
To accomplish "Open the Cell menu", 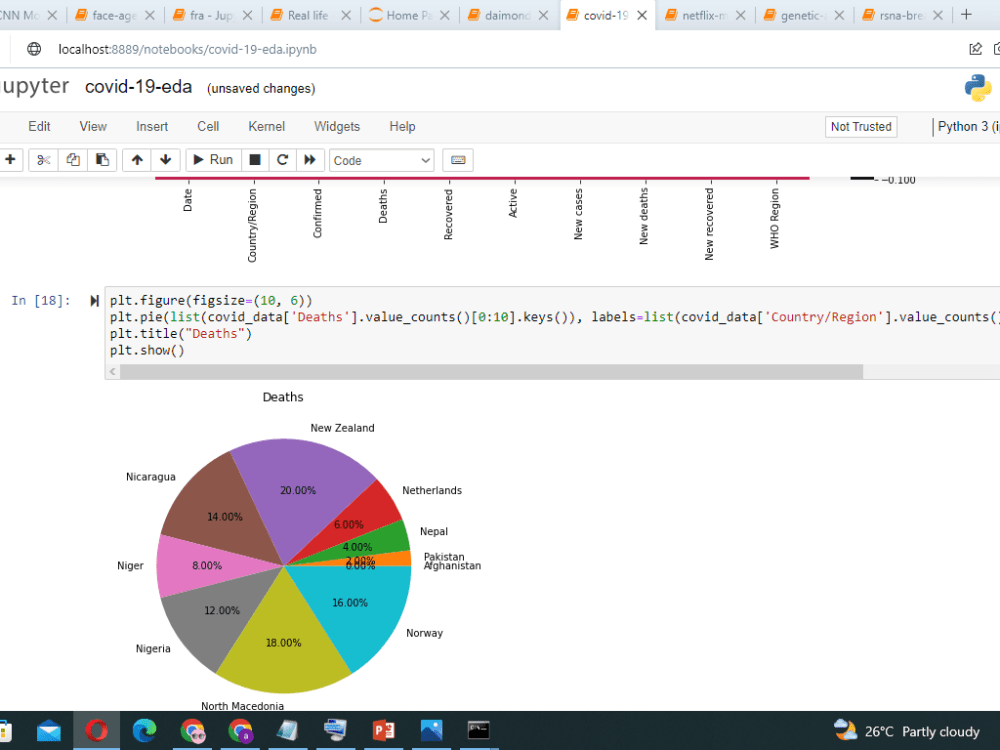I will click(x=208, y=126).
